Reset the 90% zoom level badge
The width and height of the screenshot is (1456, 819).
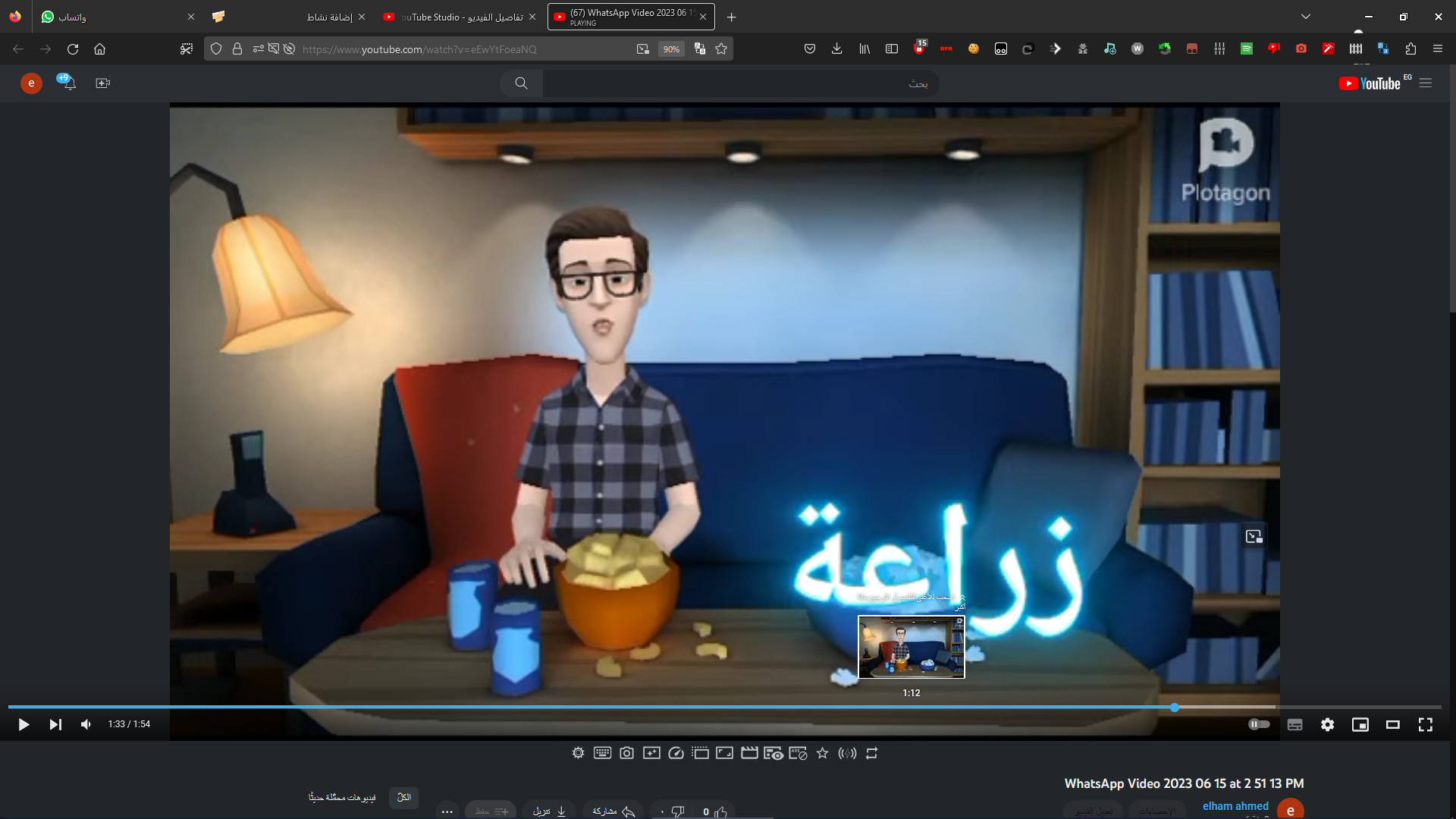[x=671, y=49]
